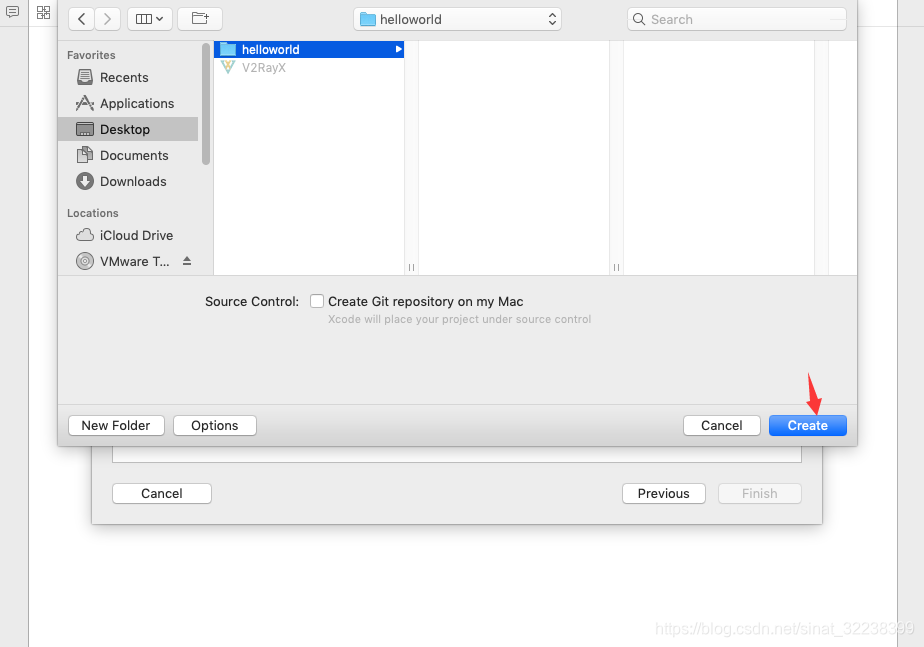The height and width of the screenshot is (647, 924).
Task: Expand the helloworld folder disclosure arrow
Action: pyautogui.click(x=398, y=49)
